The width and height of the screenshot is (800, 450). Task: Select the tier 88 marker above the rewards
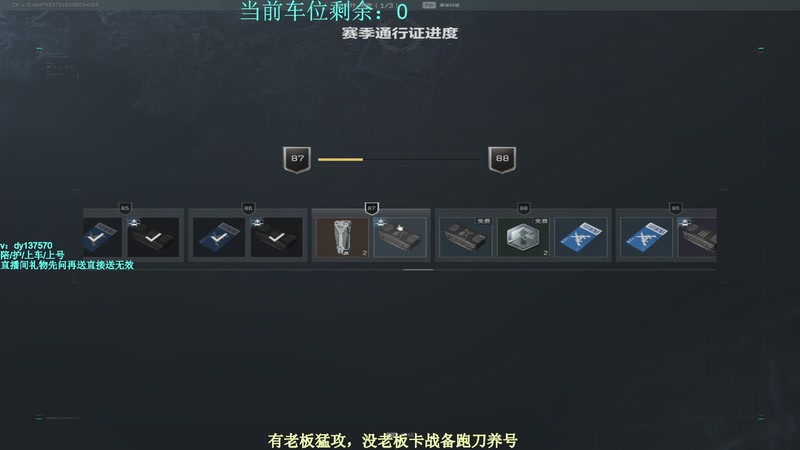(x=523, y=208)
